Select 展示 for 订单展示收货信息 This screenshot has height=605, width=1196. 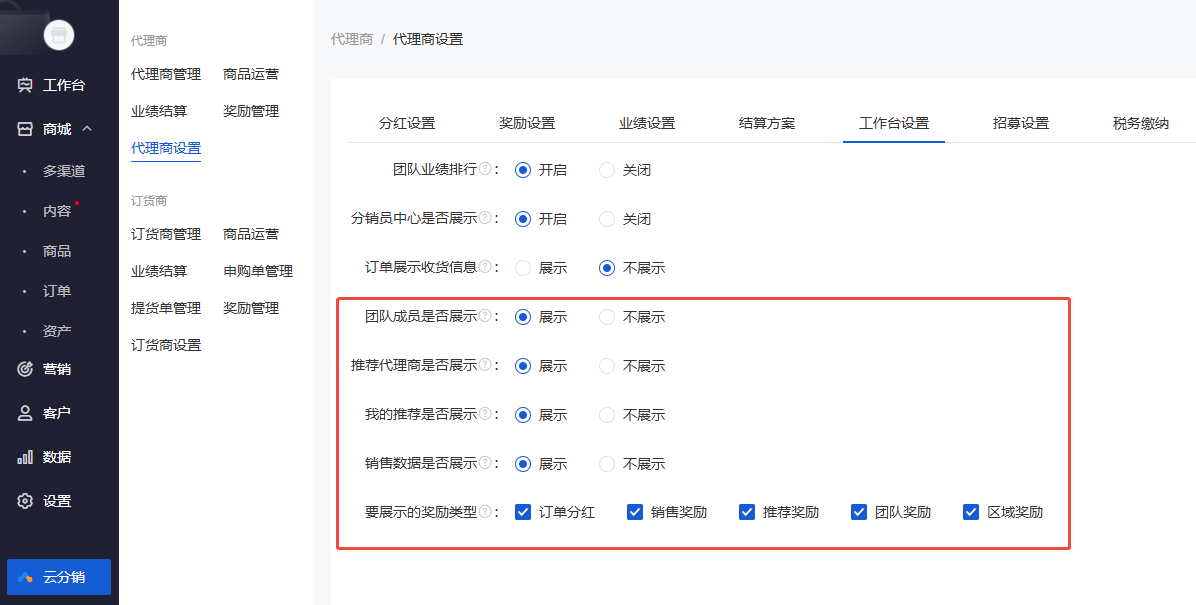(523, 268)
